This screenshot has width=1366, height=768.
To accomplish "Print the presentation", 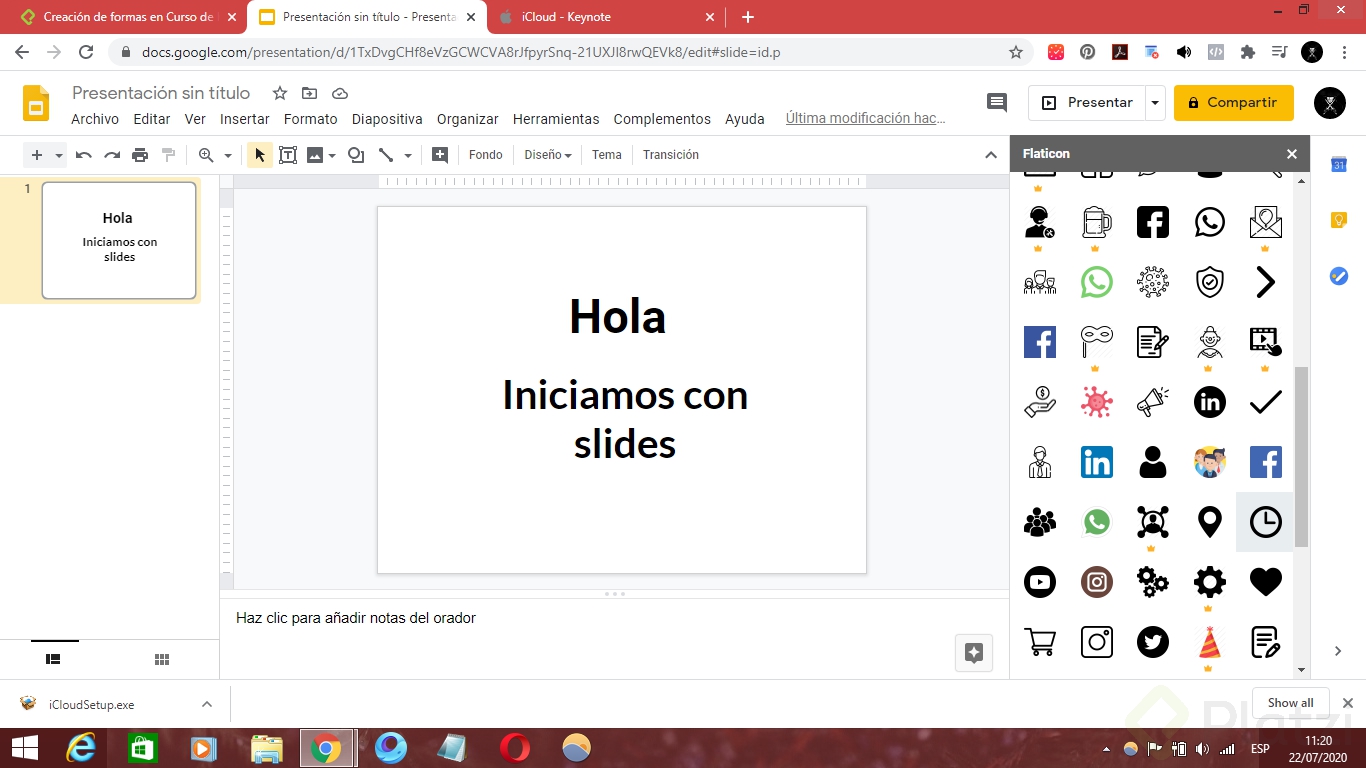I will click(x=140, y=155).
